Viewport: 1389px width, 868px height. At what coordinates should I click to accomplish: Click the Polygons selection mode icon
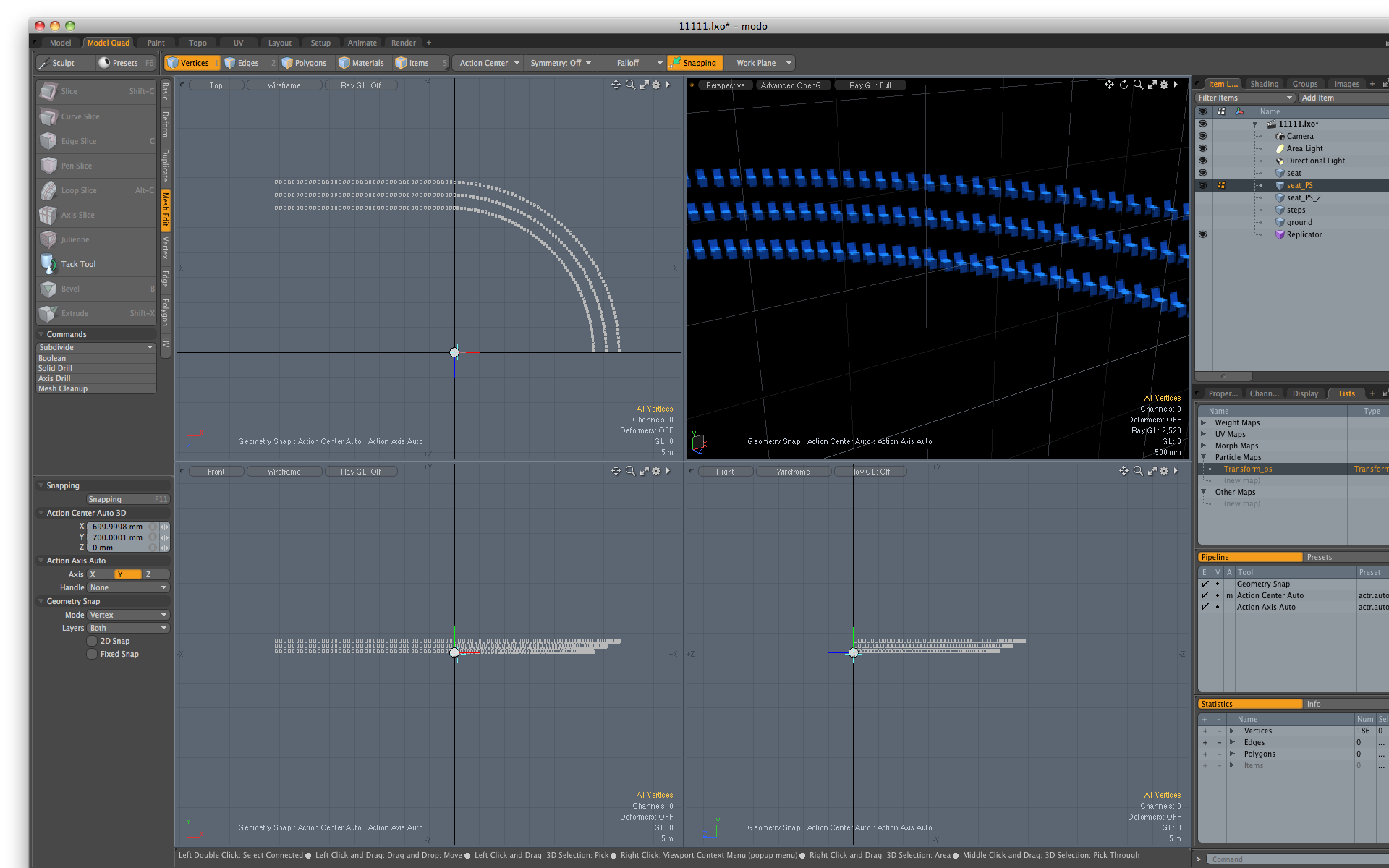pos(287,63)
